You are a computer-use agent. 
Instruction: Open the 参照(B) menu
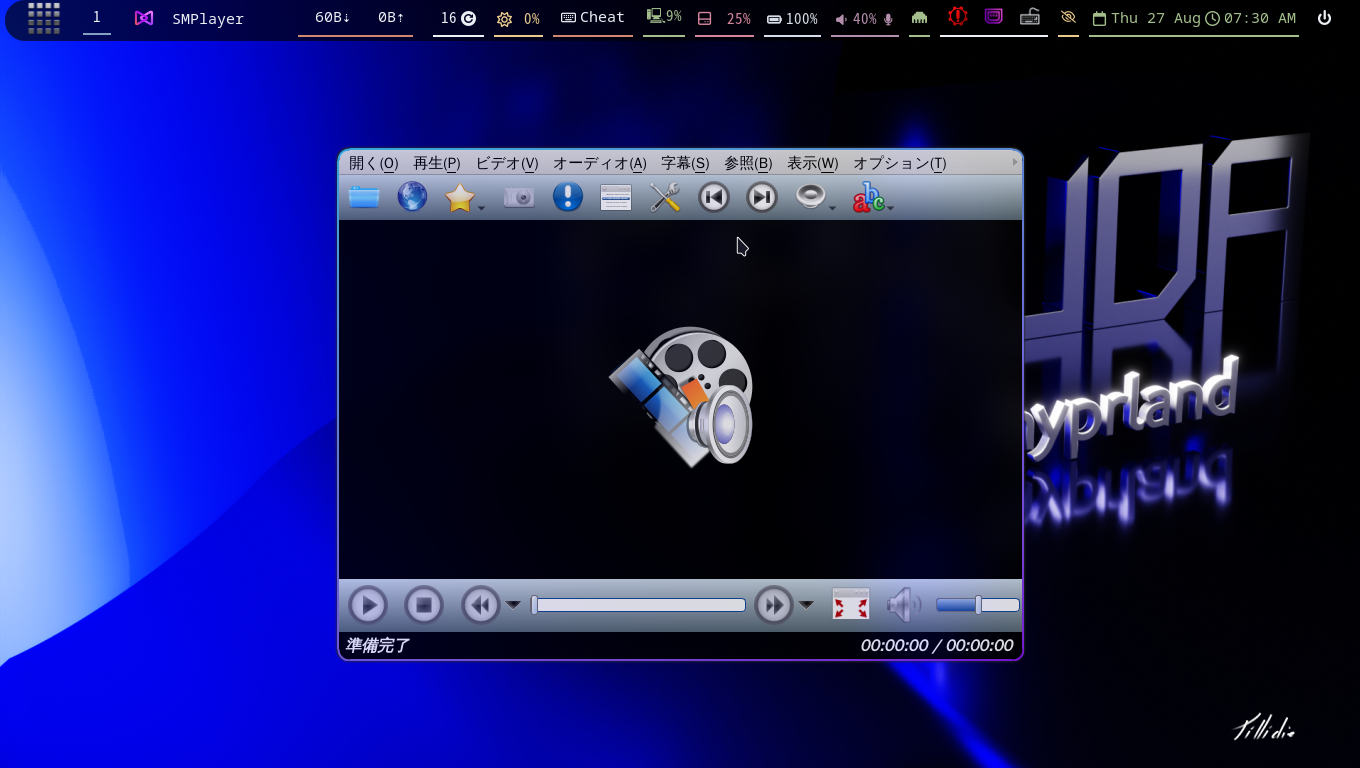pos(748,163)
